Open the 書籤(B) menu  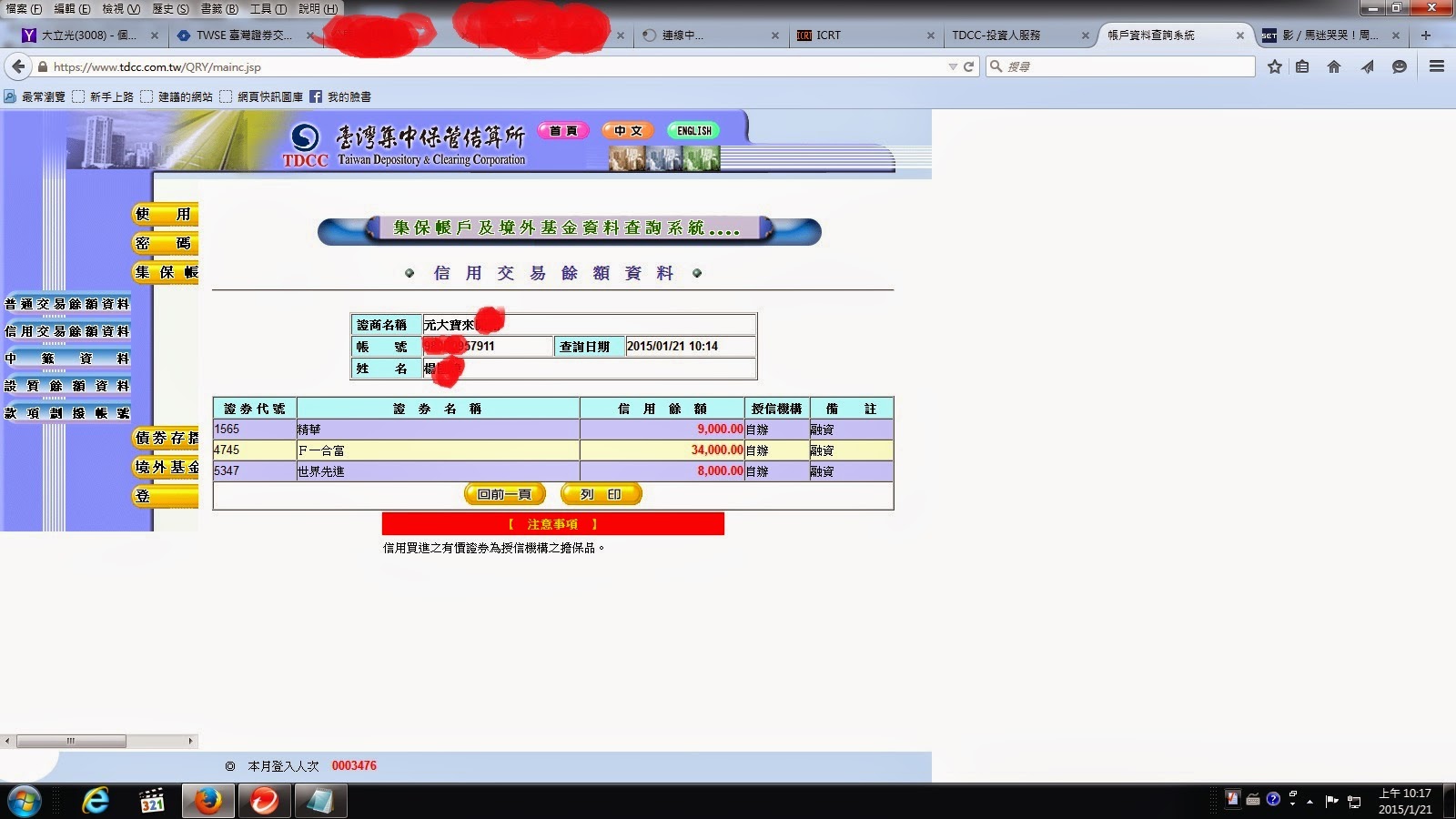(x=218, y=8)
